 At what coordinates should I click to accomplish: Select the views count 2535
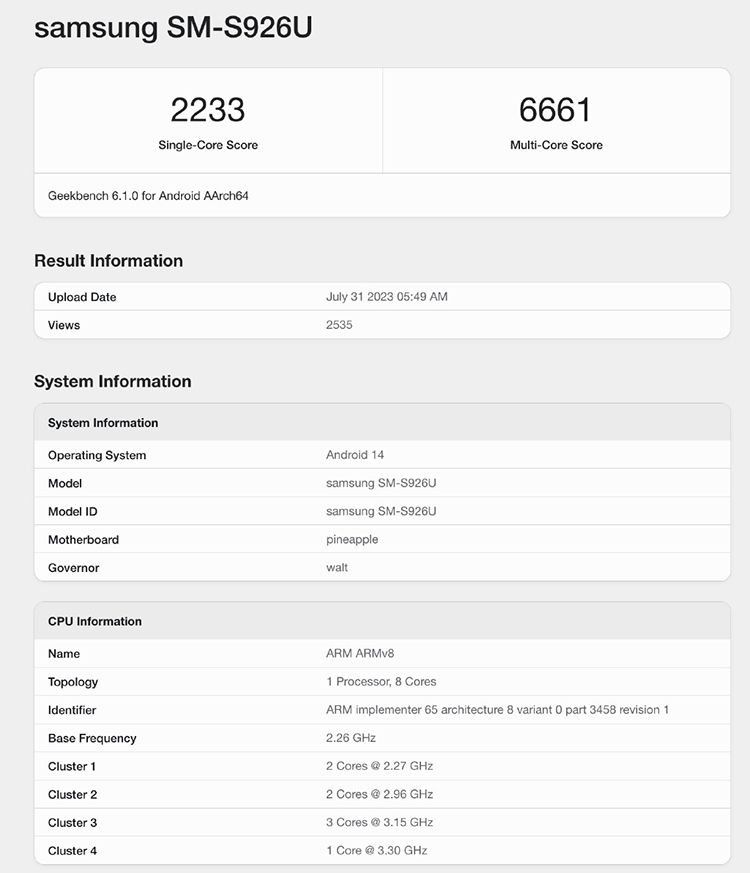tap(339, 325)
